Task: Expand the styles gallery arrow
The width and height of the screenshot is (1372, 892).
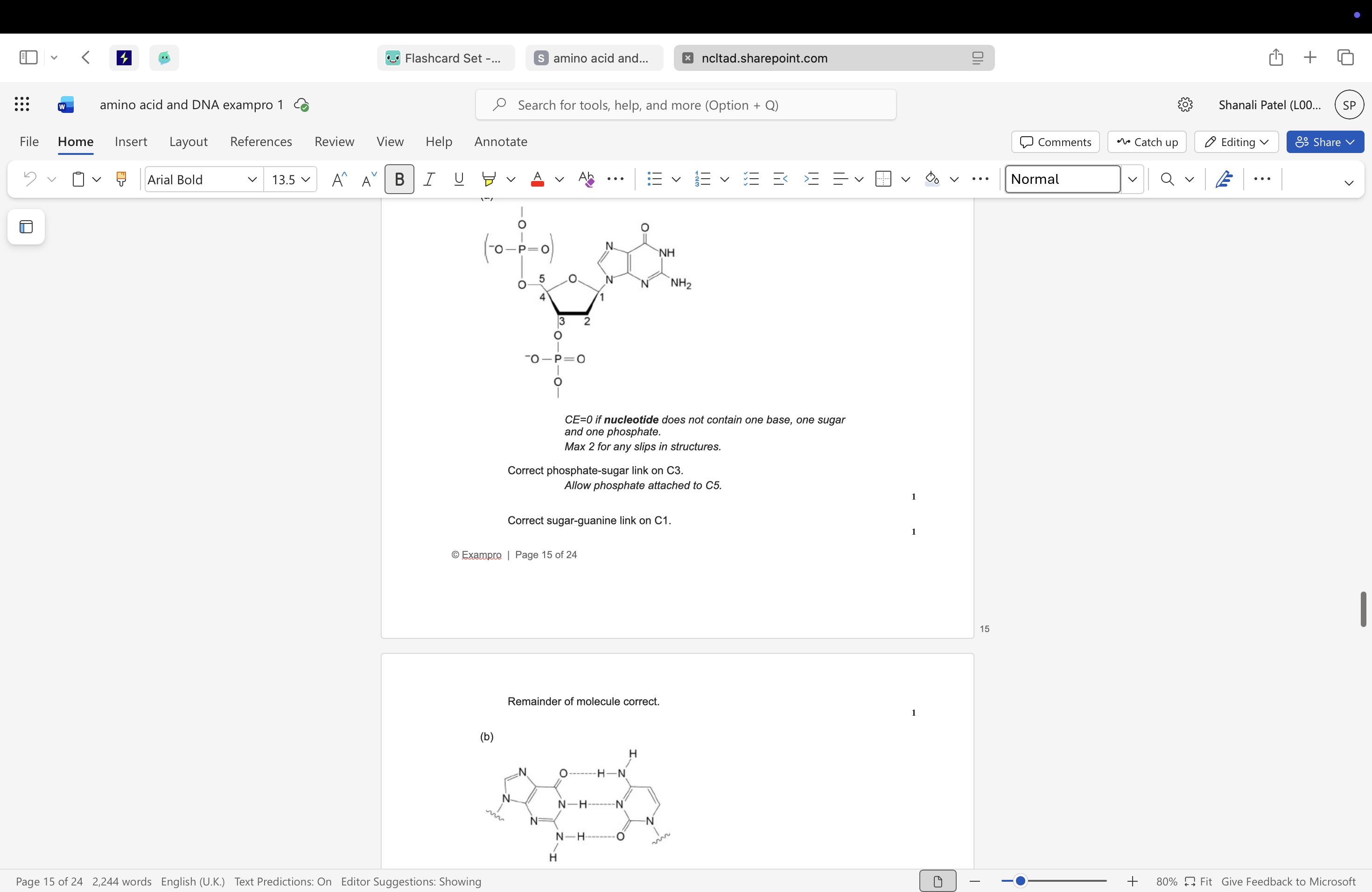Action: pyautogui.click(x=1132, y=179)
